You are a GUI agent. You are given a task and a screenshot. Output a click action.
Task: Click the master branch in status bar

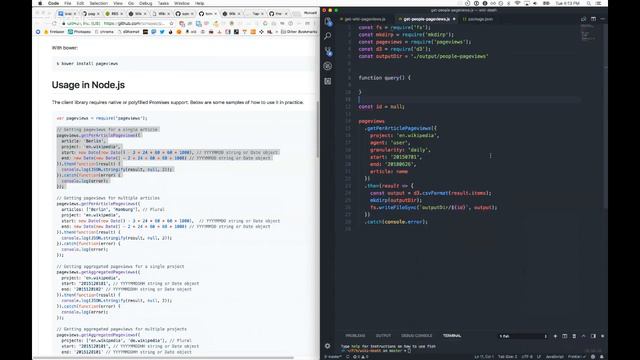333,357
